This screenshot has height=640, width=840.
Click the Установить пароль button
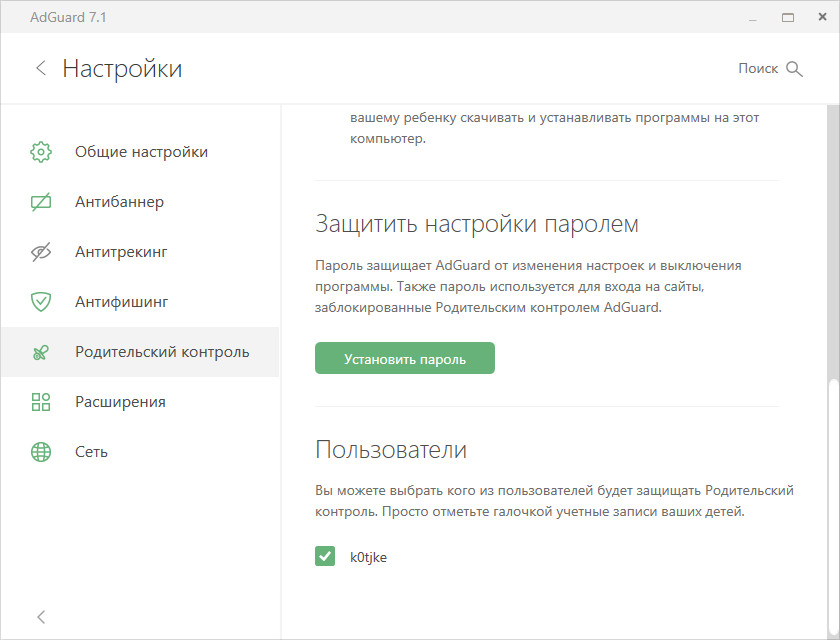(404, 358)
